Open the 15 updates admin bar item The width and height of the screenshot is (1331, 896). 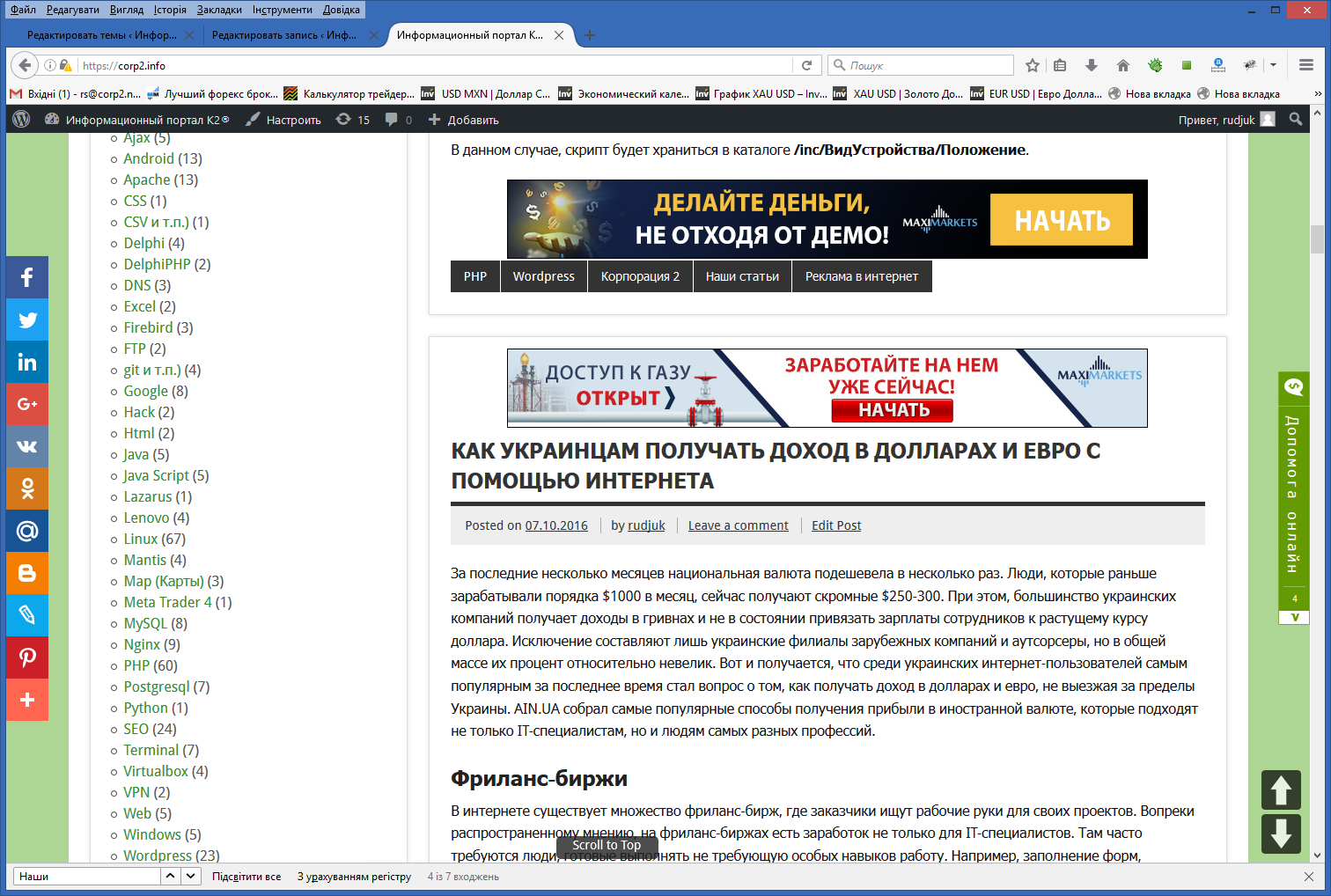click(353, 120)
